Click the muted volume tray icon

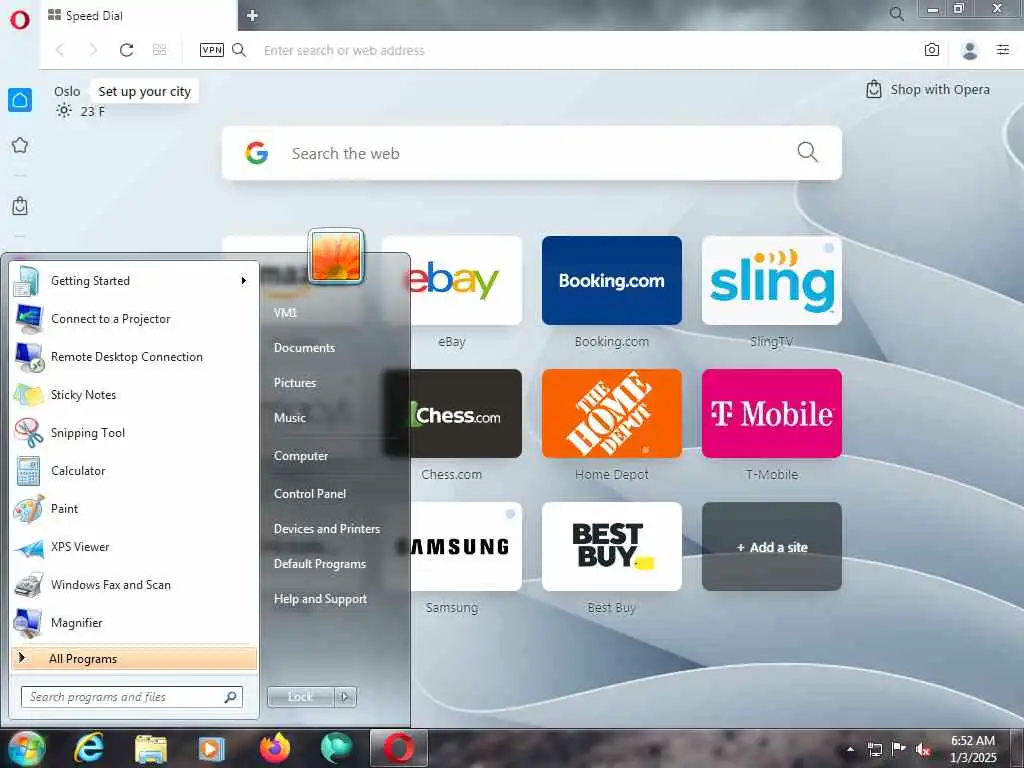tap(923, 750)
